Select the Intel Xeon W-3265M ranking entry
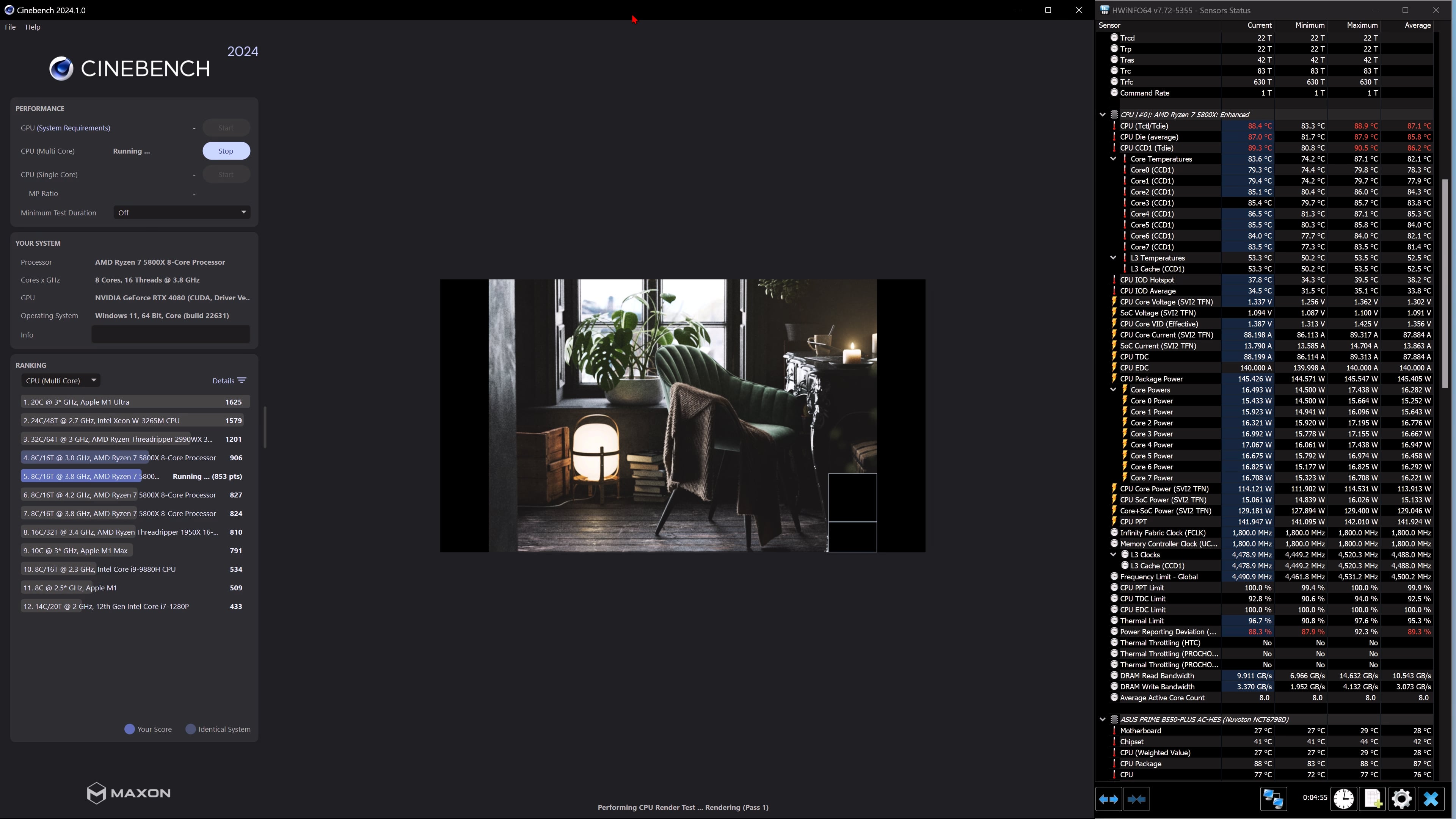1456x819 pixels. (x=135, y=420)
